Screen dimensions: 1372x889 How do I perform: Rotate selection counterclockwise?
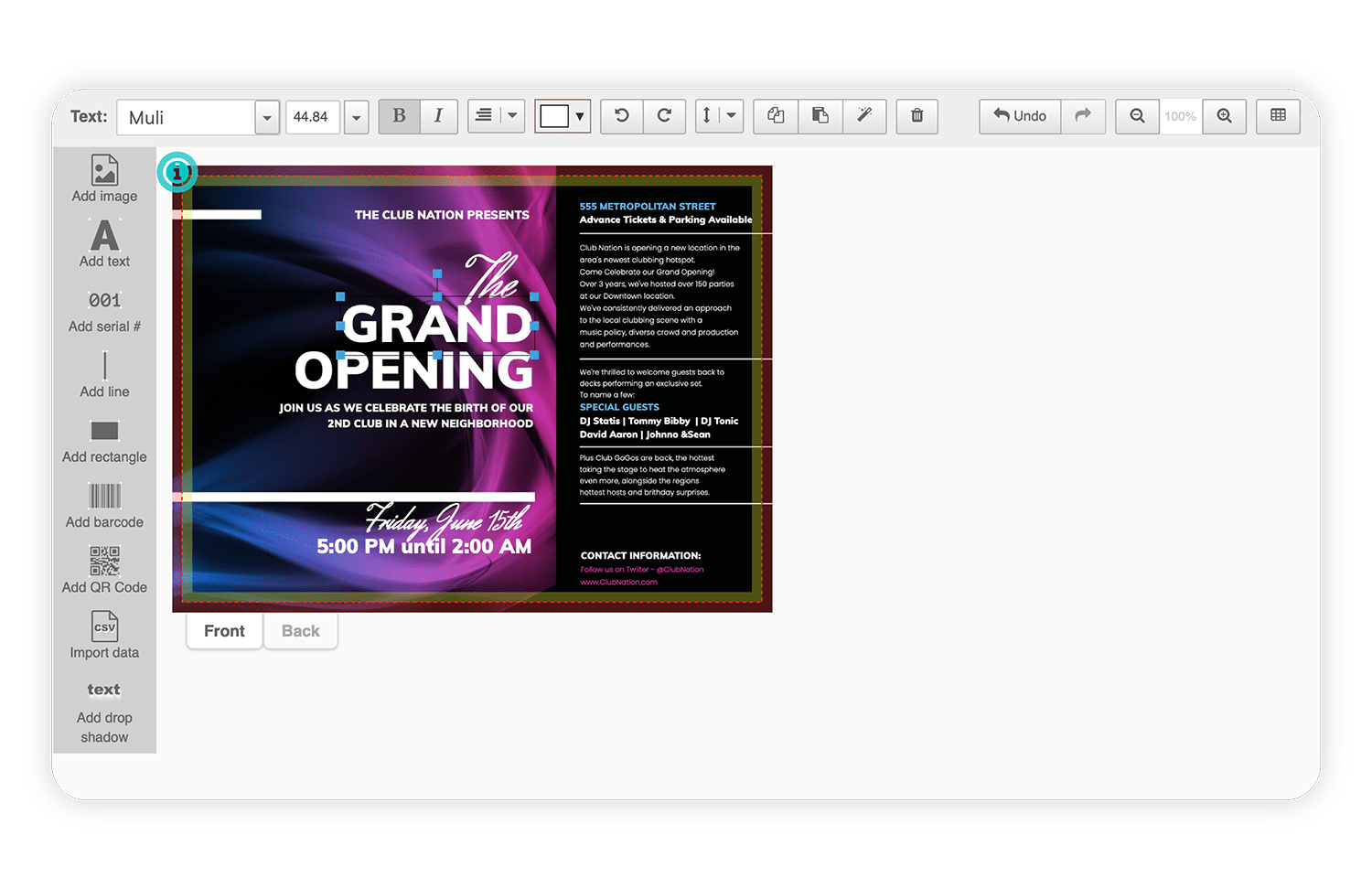click(x=622, y=116)
